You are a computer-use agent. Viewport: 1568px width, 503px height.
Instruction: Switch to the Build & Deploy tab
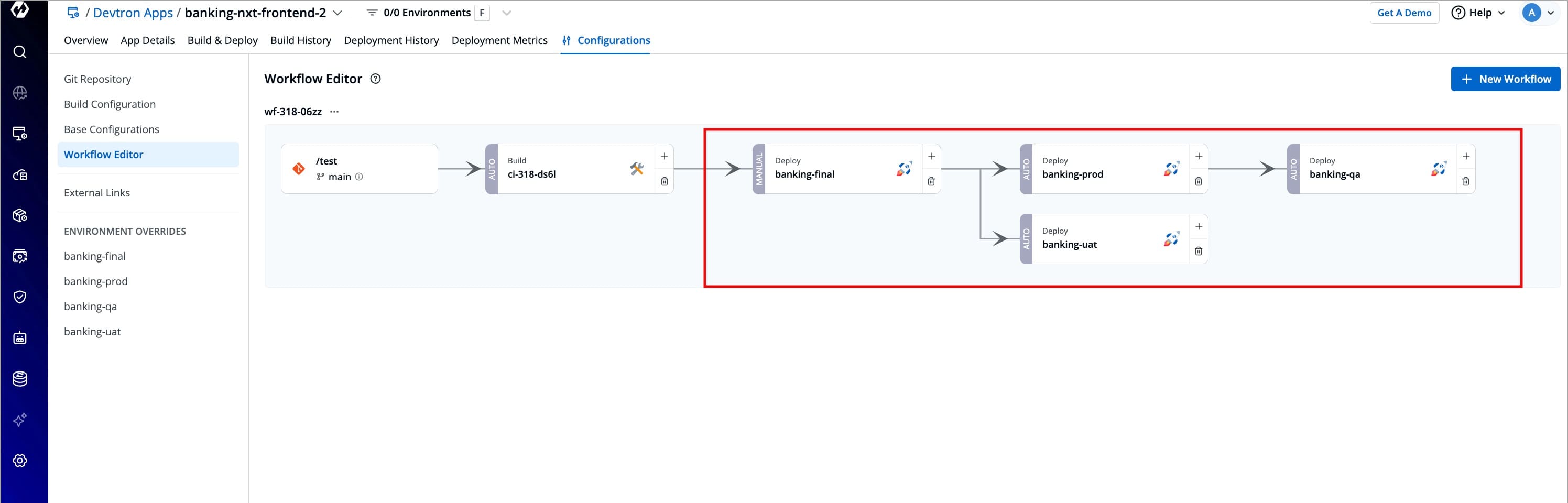pyautogui.click(x=222, y=40)
